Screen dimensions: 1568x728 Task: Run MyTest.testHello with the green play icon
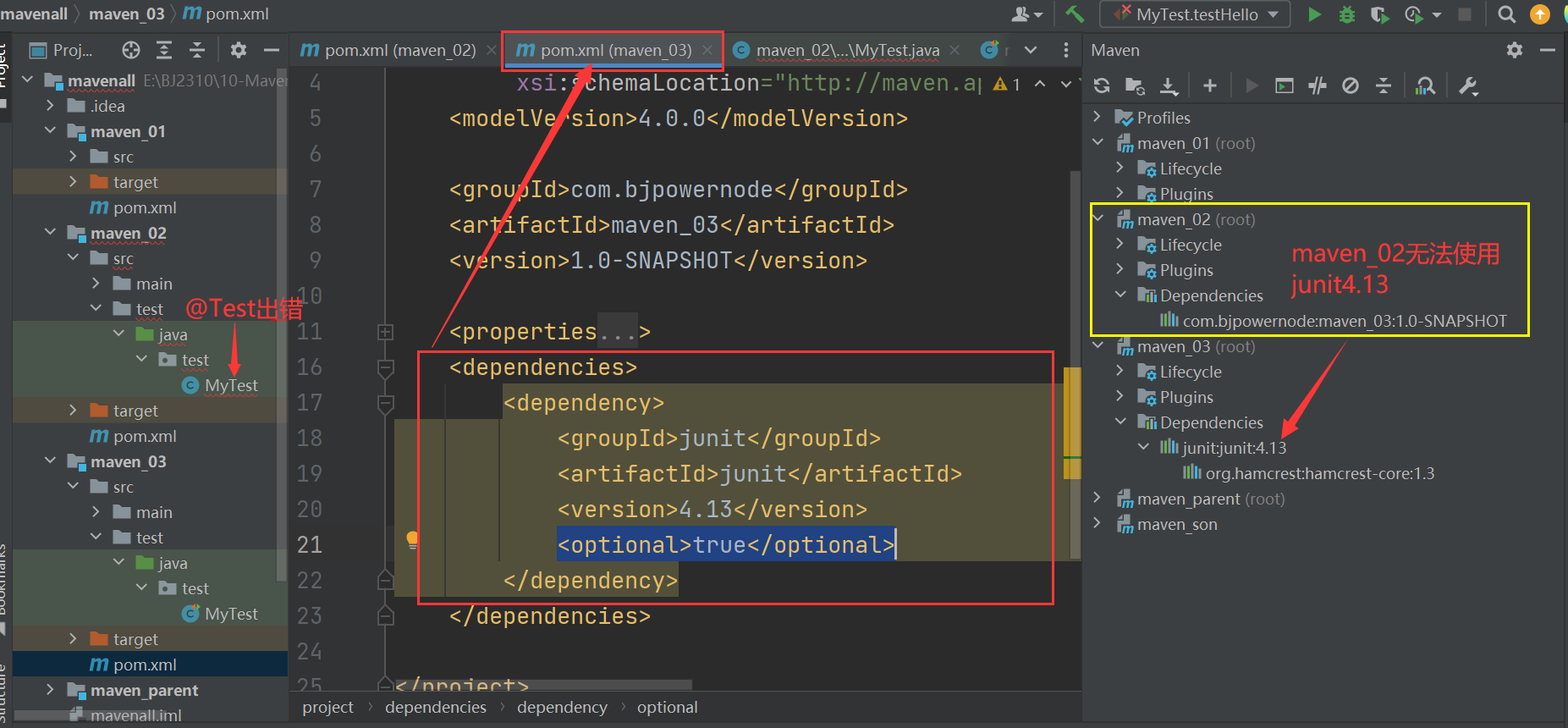[1314, 14]
